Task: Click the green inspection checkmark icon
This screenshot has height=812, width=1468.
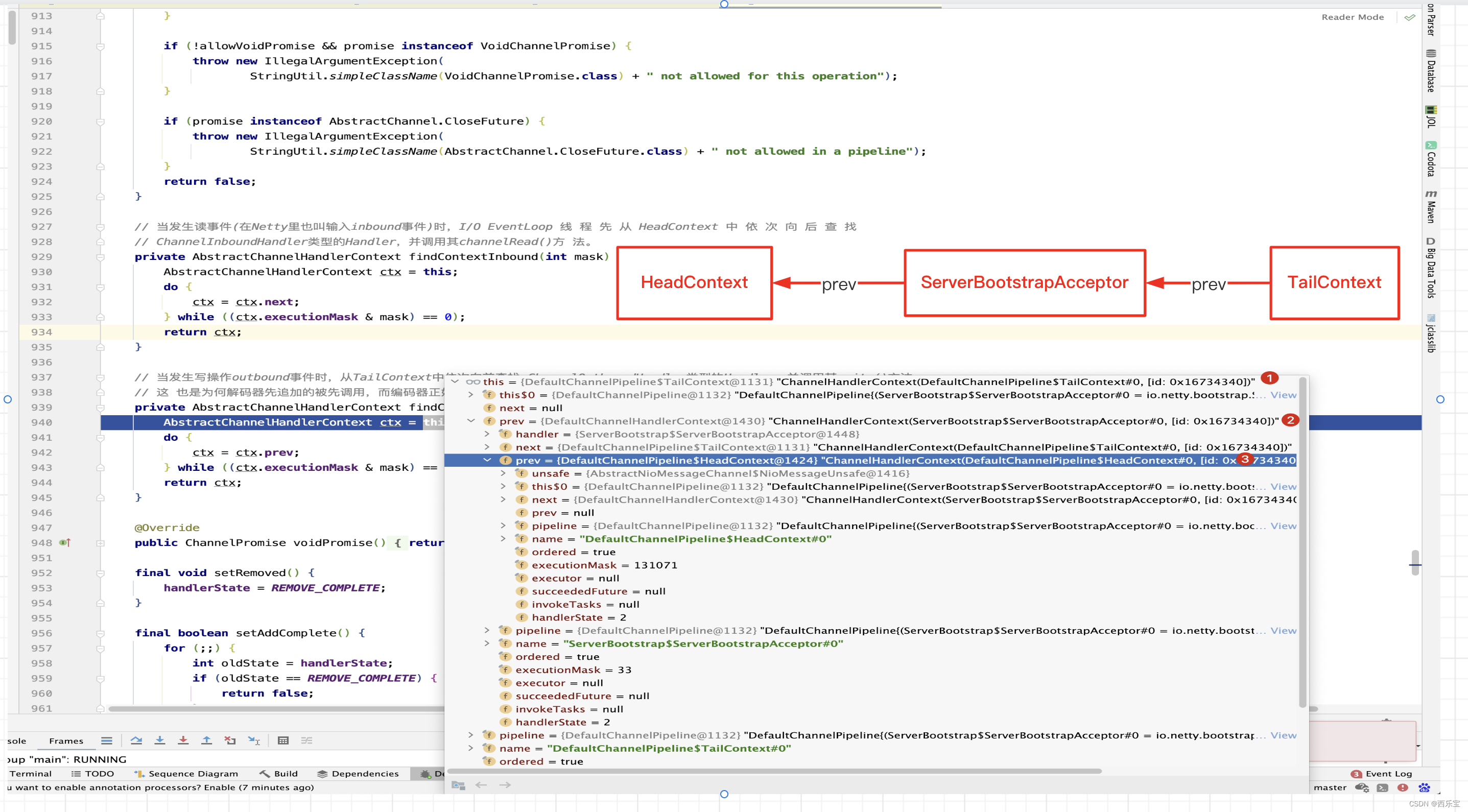Action: coord(1410,17)
